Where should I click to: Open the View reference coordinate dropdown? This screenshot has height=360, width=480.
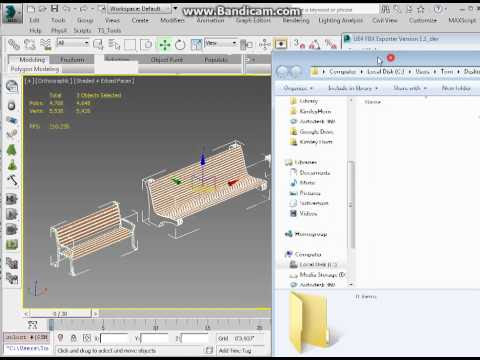[x=221, y=43]
